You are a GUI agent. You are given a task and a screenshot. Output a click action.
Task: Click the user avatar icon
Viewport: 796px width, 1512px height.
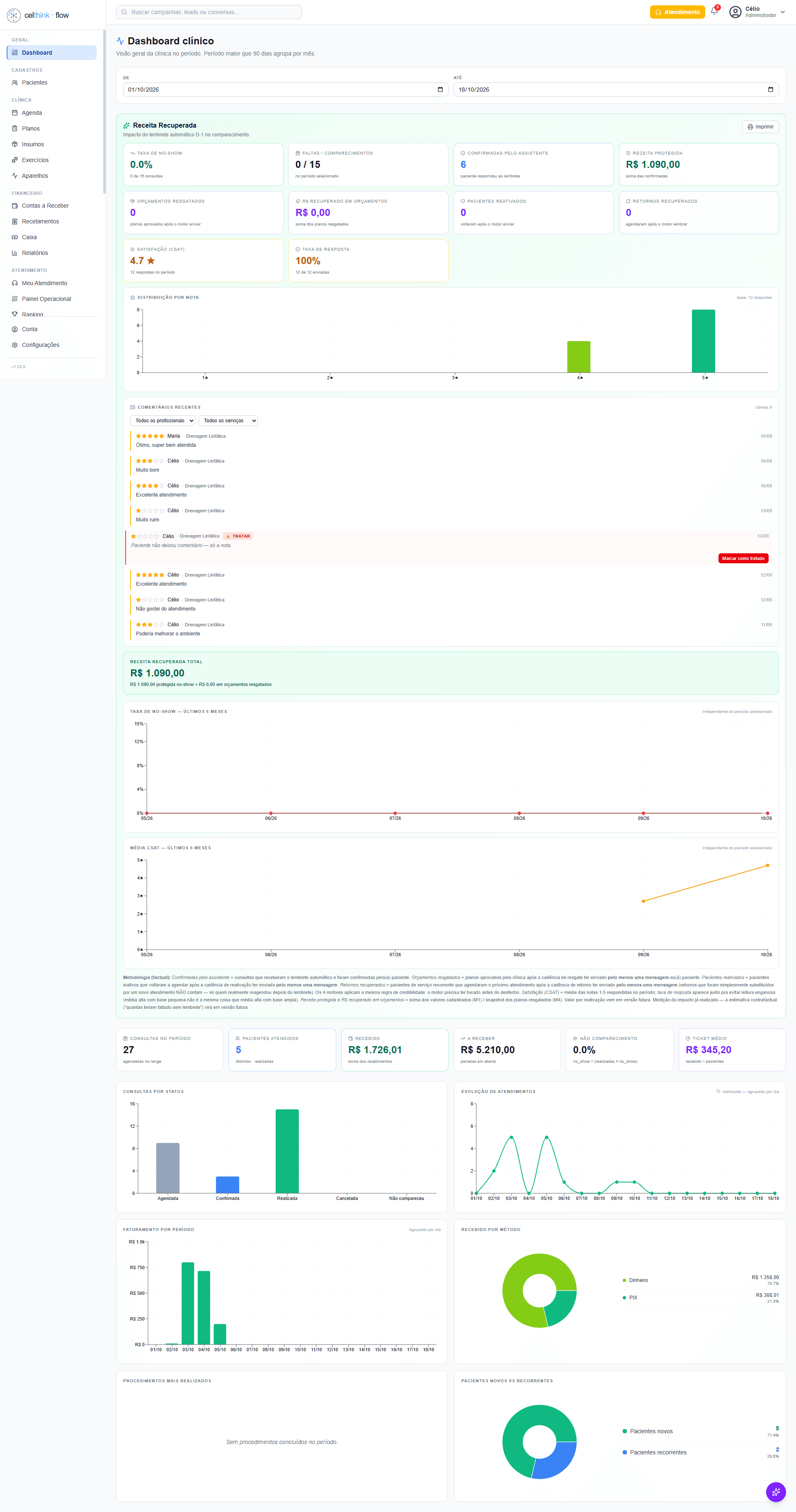735,12
